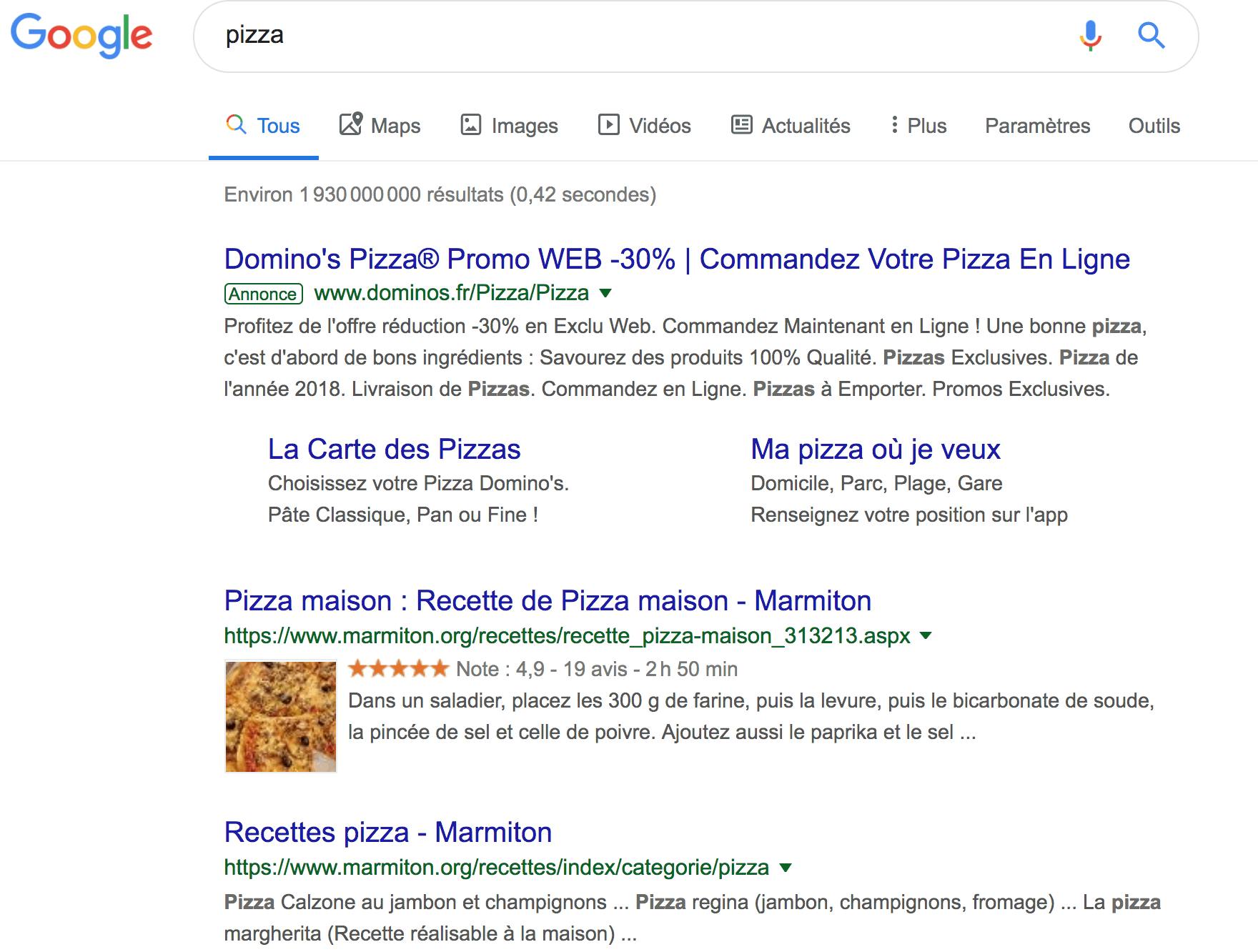Open the Outils tools menu
The width and height of the screenshot is (1258, 952).
point(1154,126)
